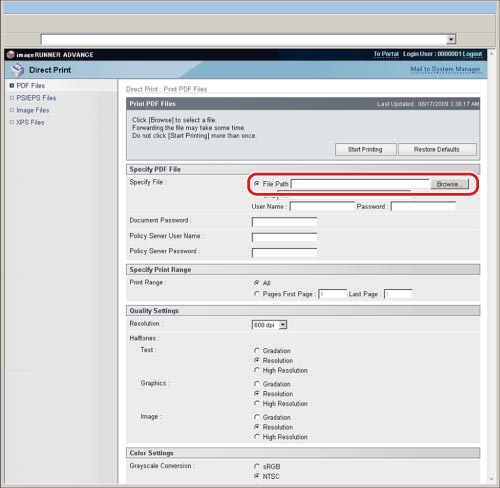500x488 pixels.
Task: Select the File Path radio button
Action: point(257,184)
